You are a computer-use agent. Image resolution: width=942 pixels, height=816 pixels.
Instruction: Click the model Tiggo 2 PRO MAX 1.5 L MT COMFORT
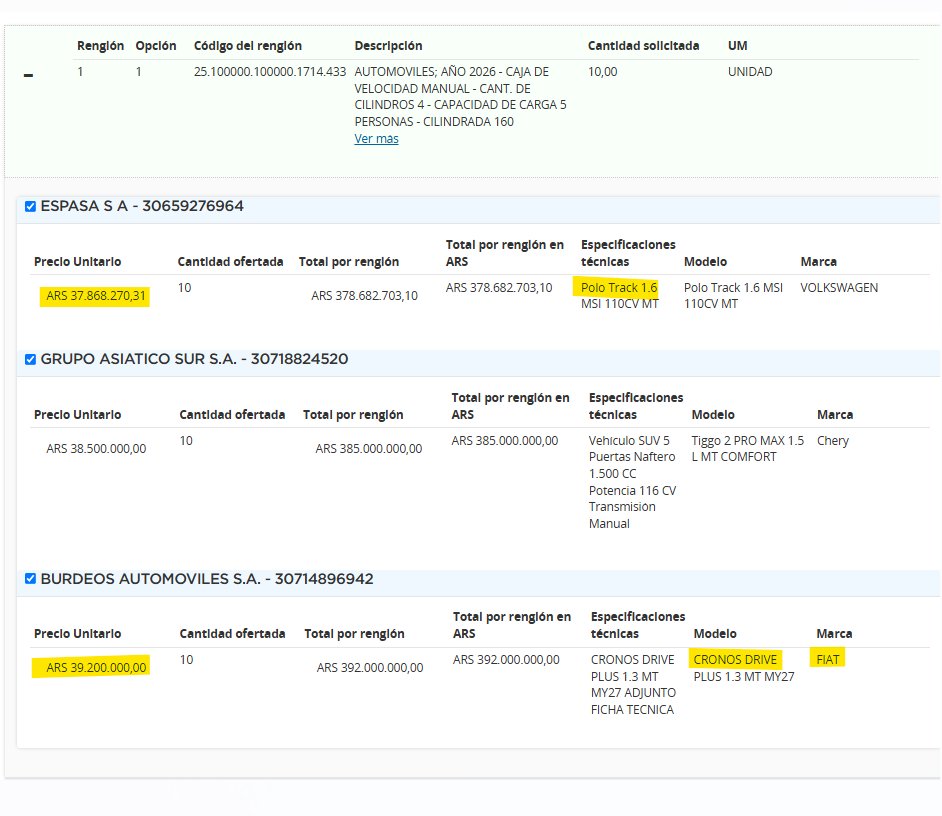(747, 449)
